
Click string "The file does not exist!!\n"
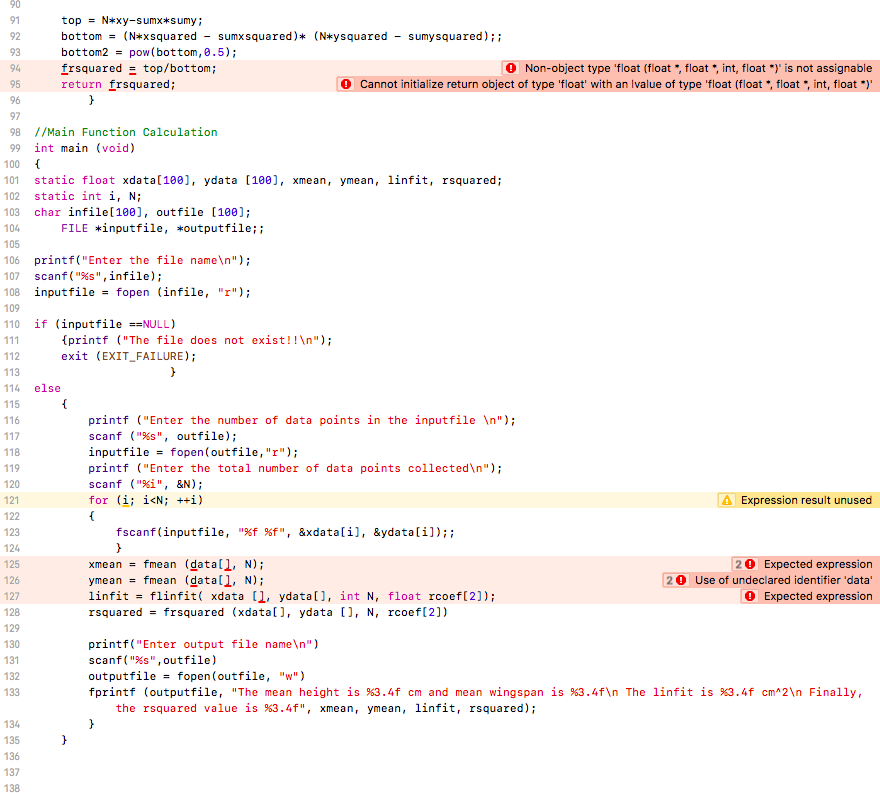[x=221, y=340]
